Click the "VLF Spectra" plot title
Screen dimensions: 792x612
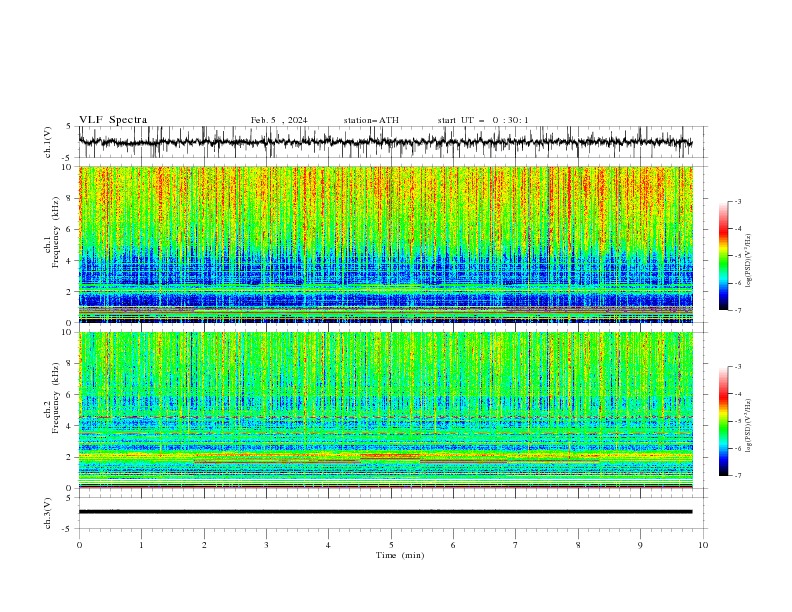113,120
